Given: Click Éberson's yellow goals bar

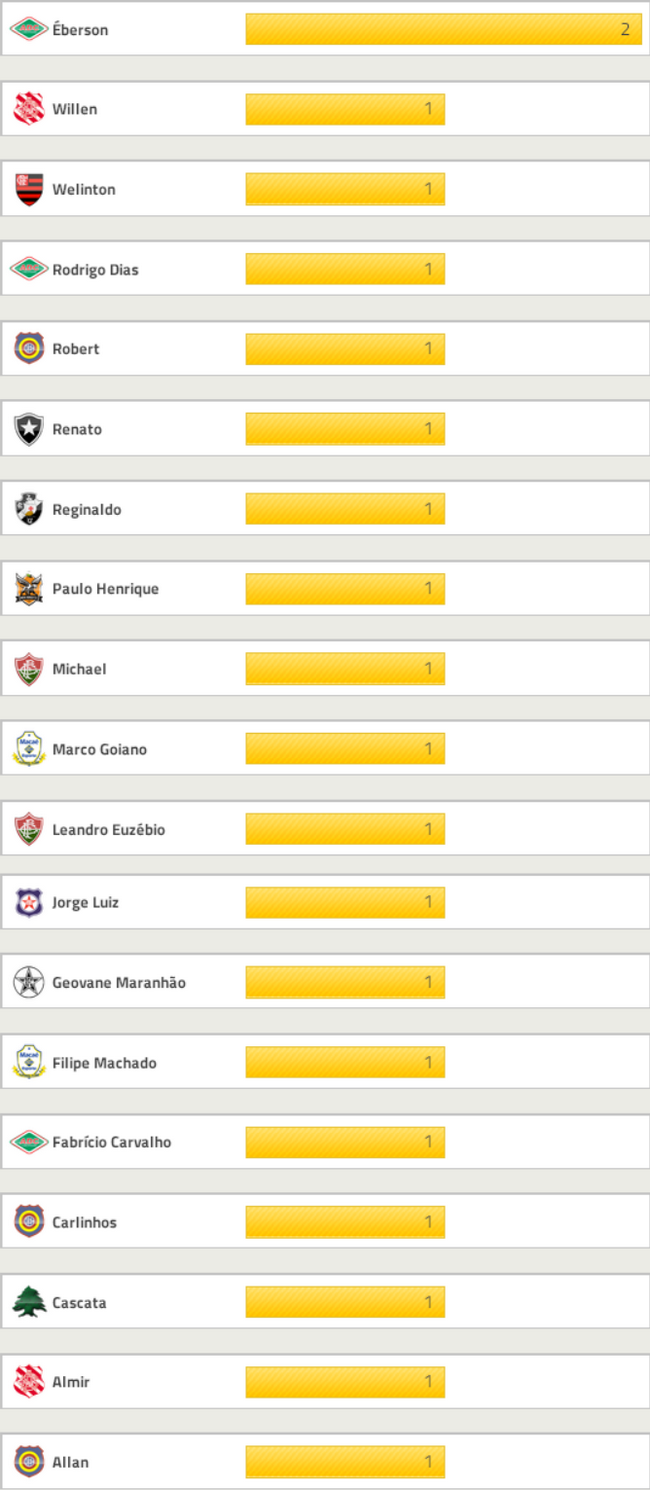Looking at the screenshot, I should tap(443, 29).
